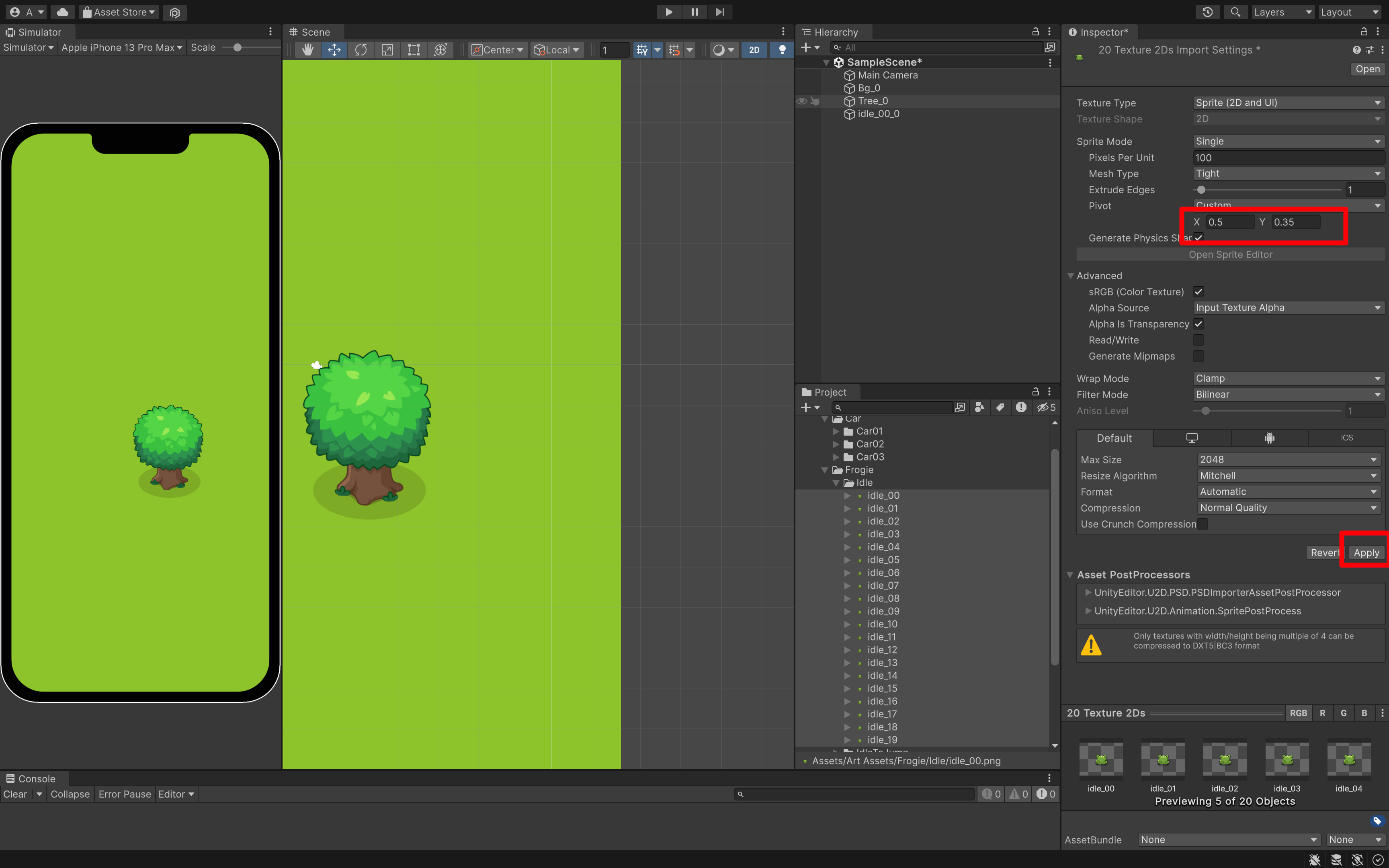This screenshot has width=1389, height=868.
Task: Open the global search icon
Action: [1235, 12]
